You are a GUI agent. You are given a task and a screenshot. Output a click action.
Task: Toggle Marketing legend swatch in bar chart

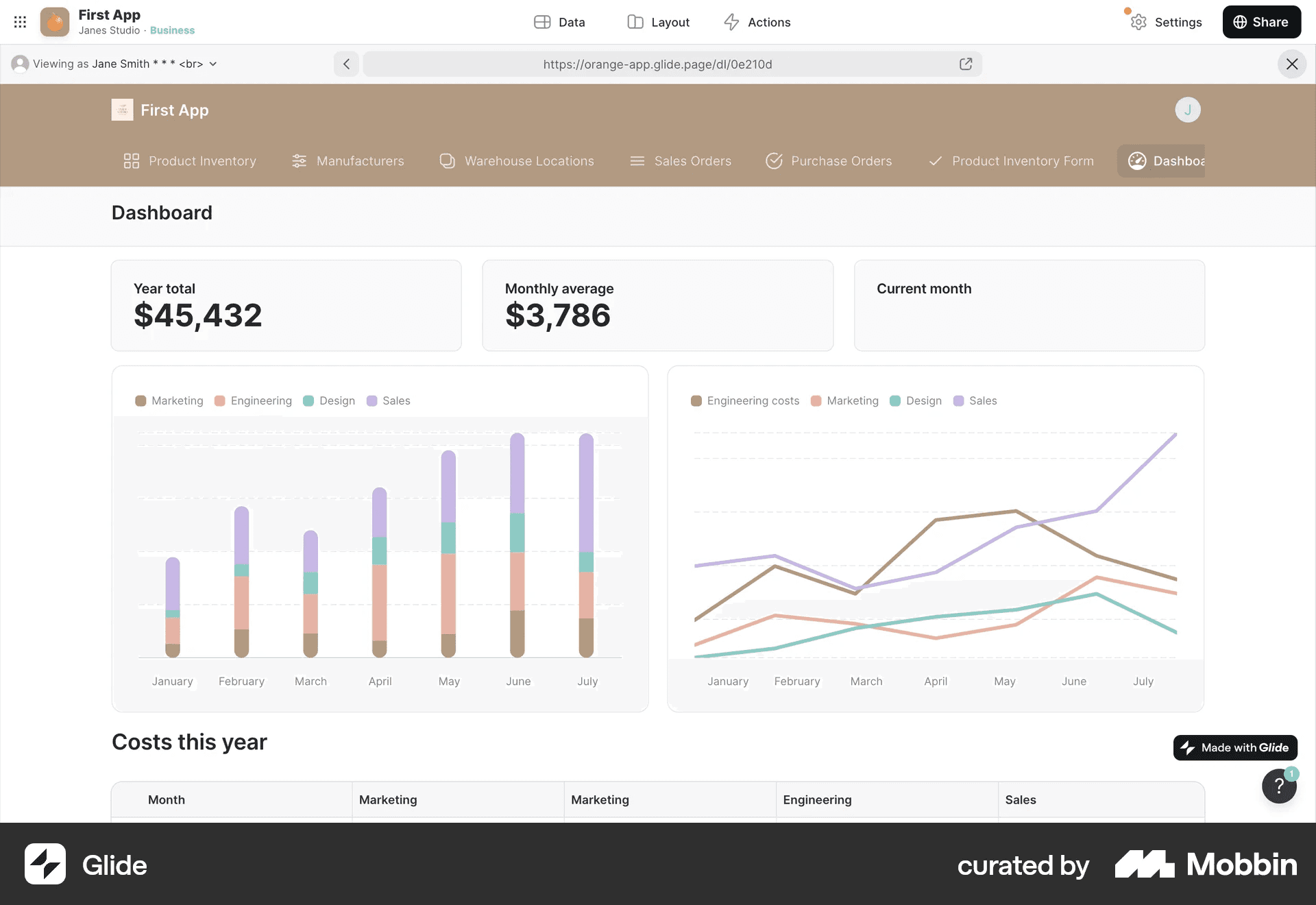(x=141, y=401)
